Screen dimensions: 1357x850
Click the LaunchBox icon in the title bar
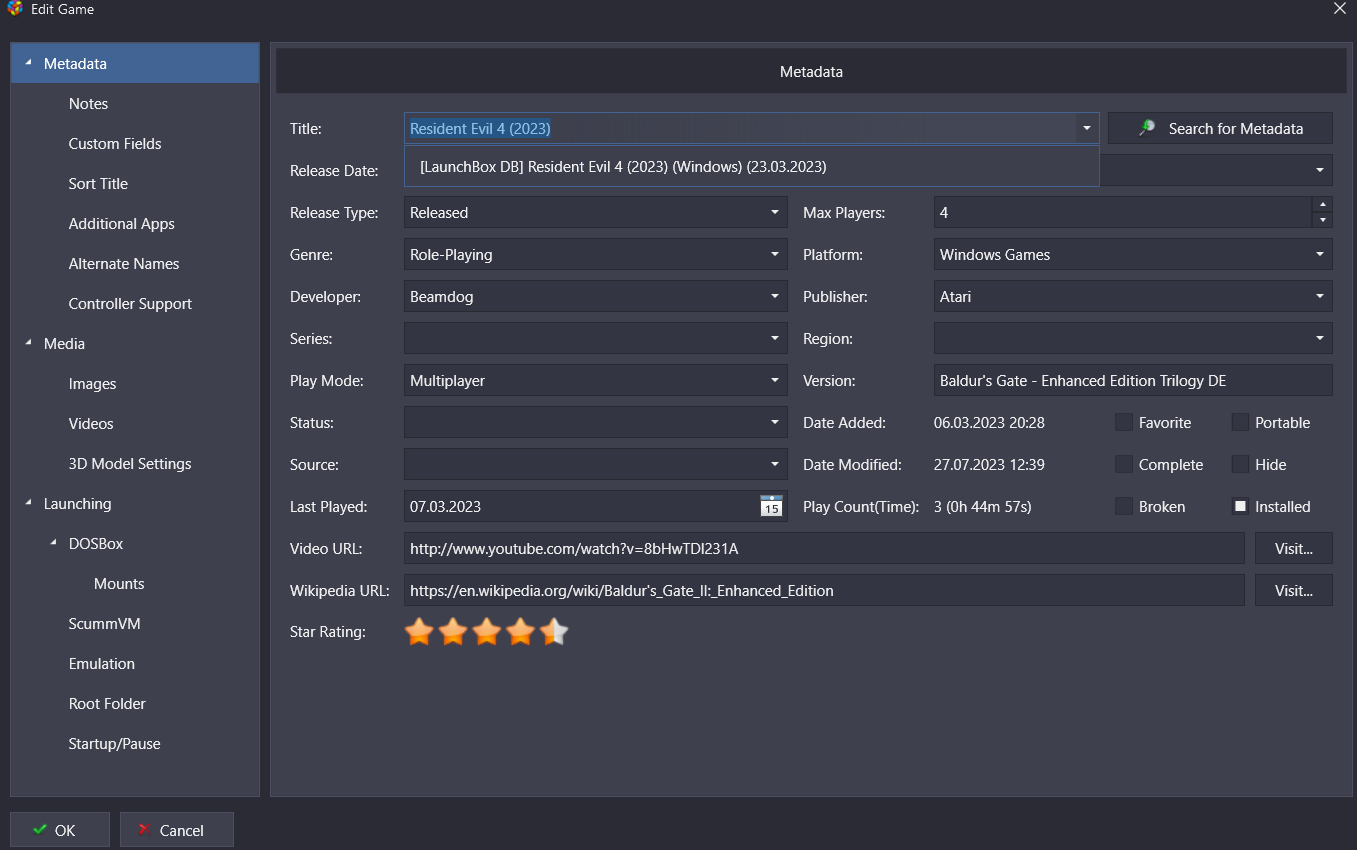point(15,9)
